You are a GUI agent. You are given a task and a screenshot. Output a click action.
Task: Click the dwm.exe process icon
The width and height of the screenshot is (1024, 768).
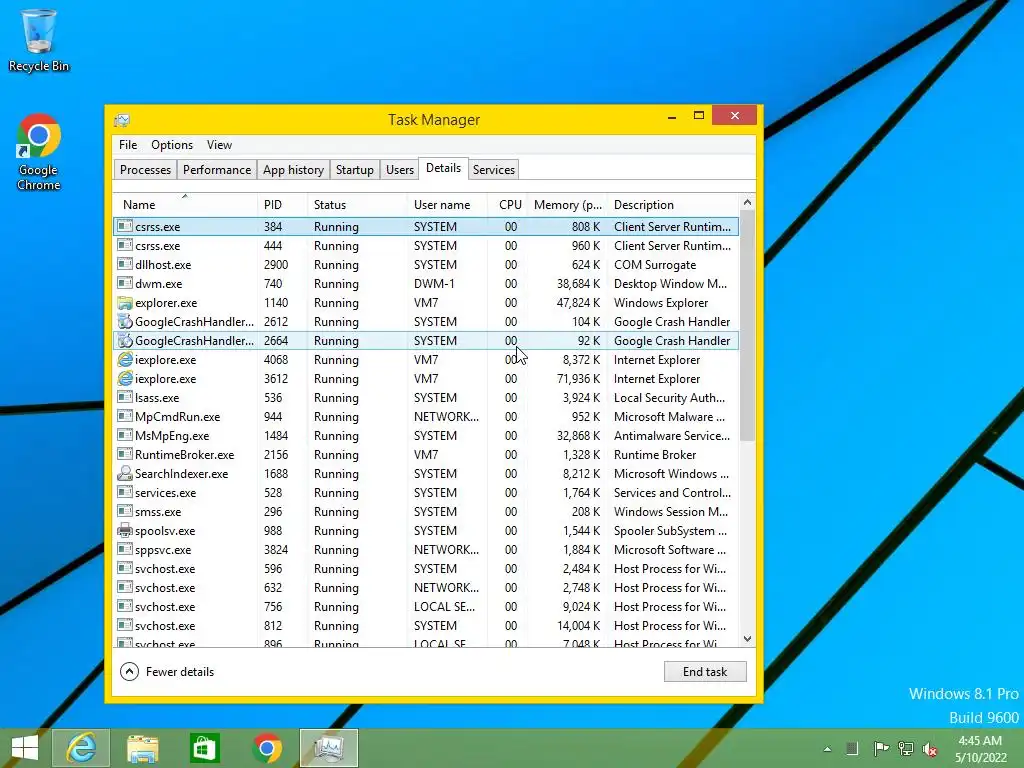(x=125, y=283)
